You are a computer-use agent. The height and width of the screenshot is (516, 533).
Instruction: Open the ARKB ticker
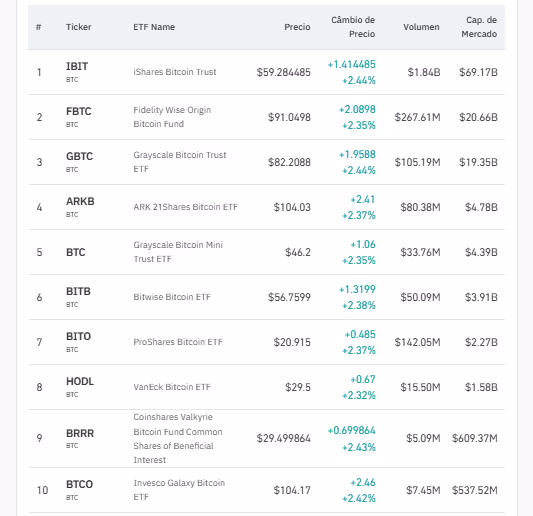point(80,201)
